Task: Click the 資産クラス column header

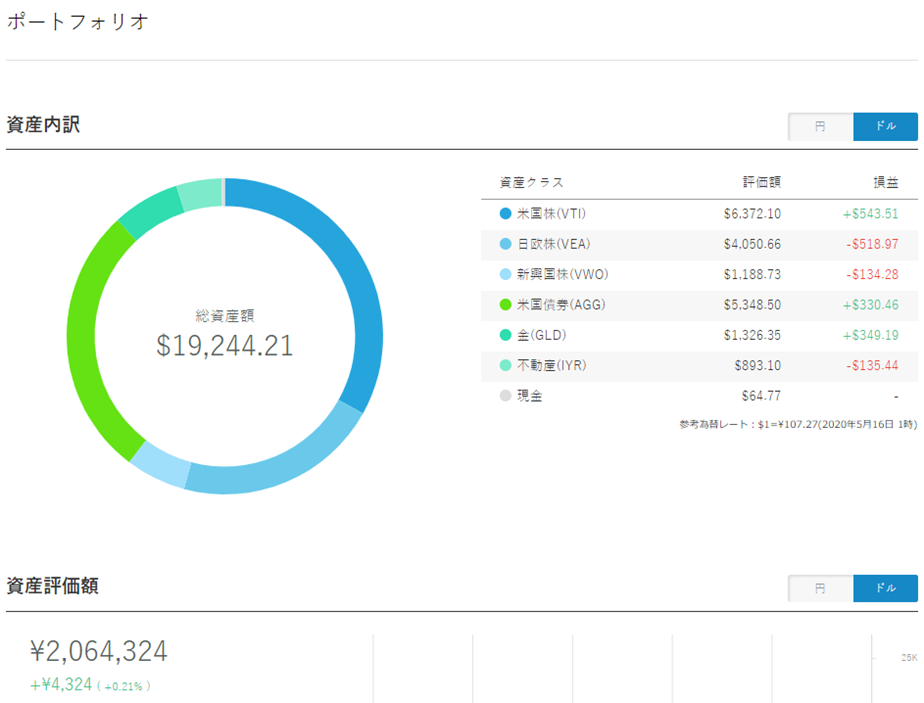Action: [x=532, y=183]
